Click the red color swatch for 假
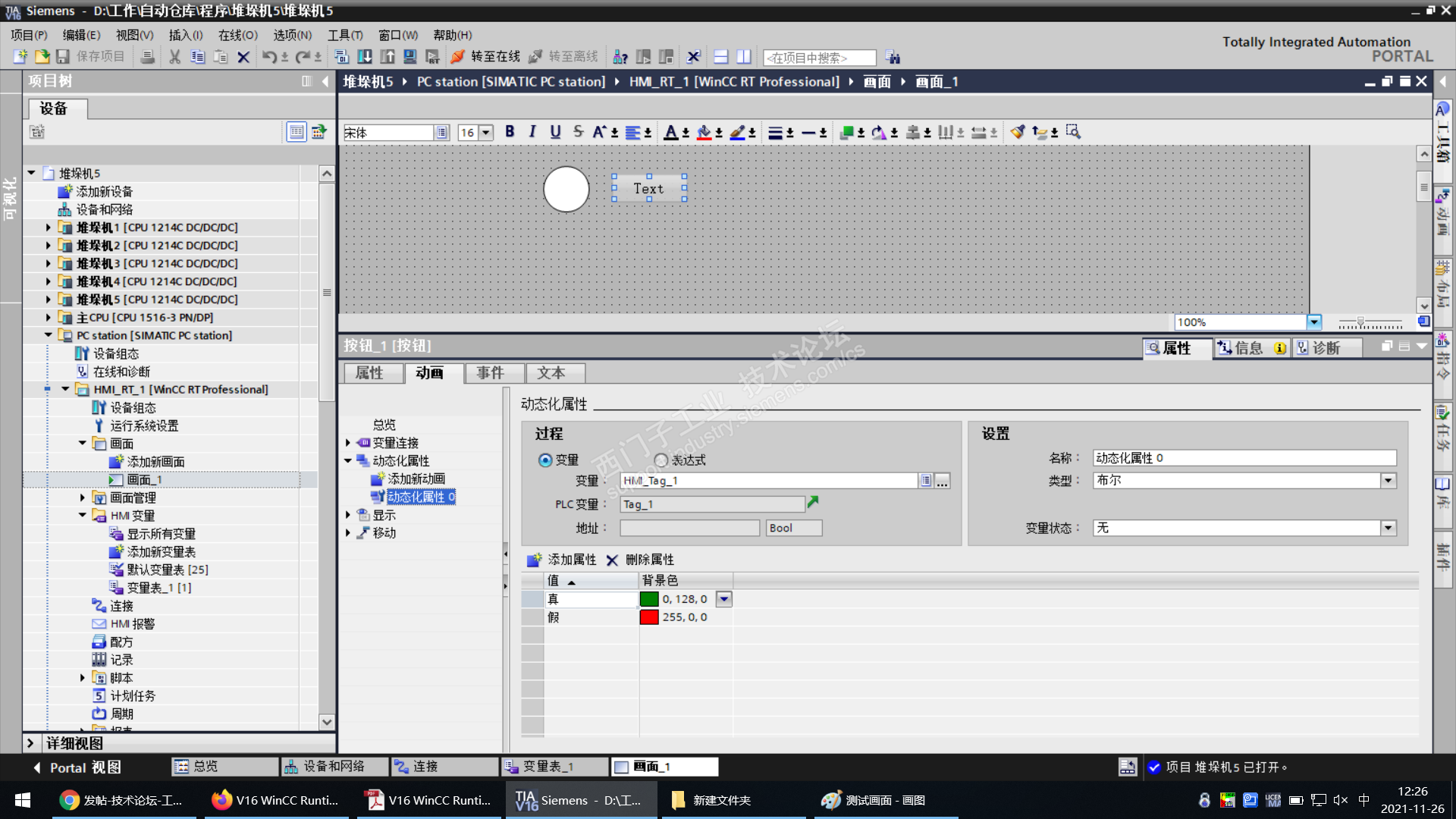 tap(649, 617)
